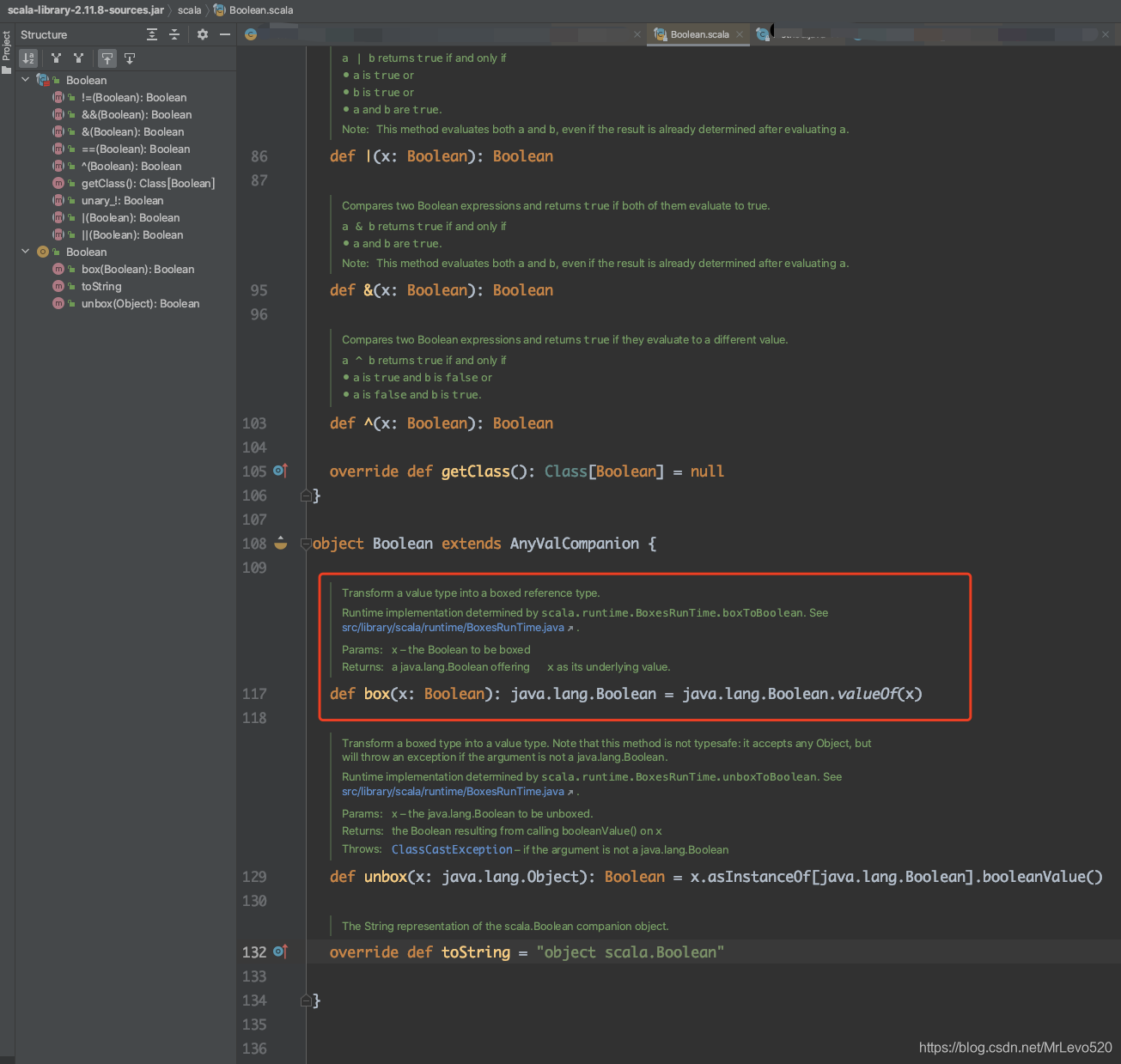Image resolution: width=1121 pixels, height=1064 pixels.
Task: Click override gutter icon at line 132
Action: (x=280, y=952)
